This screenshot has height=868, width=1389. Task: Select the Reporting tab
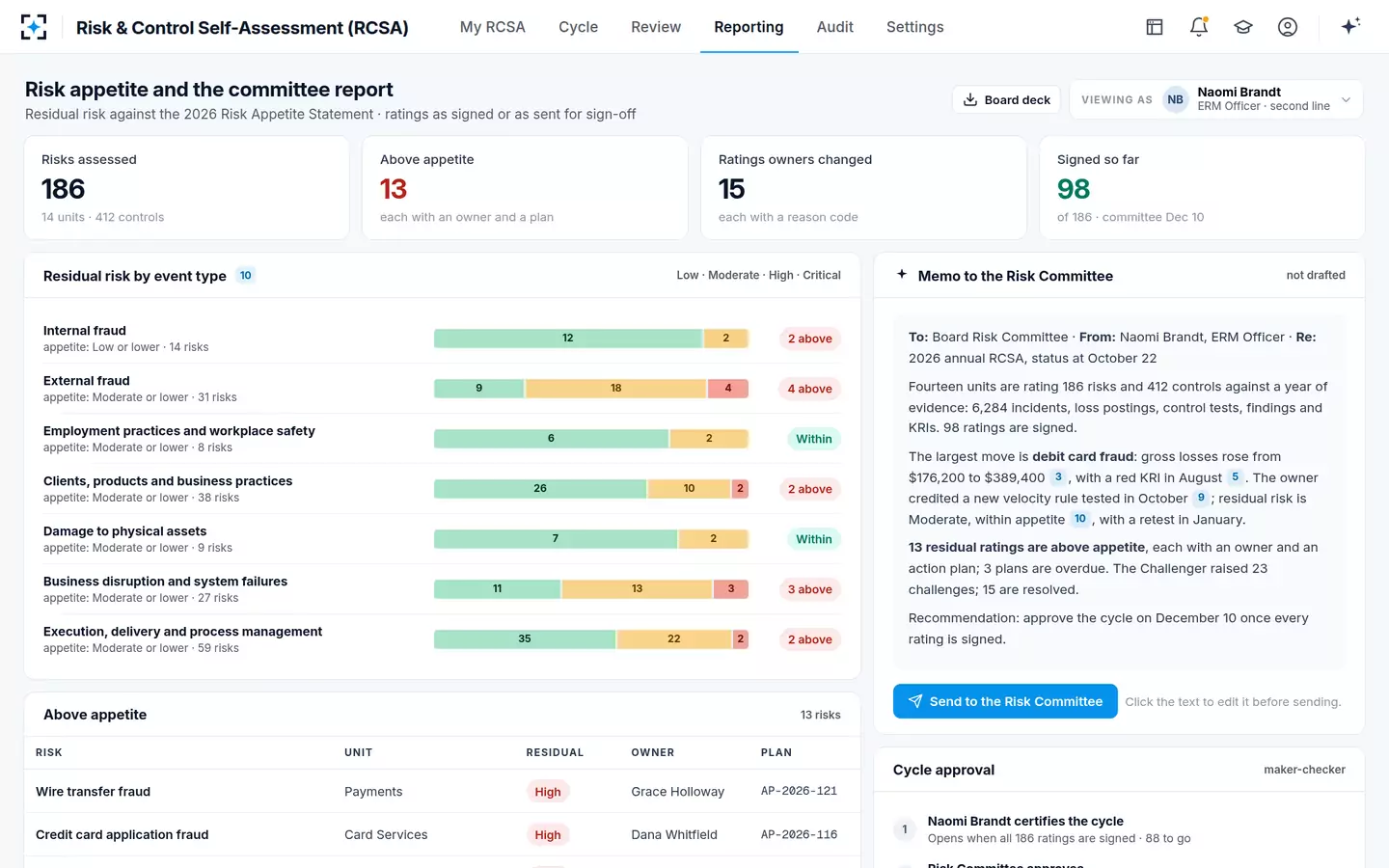[x=749, y=27]
